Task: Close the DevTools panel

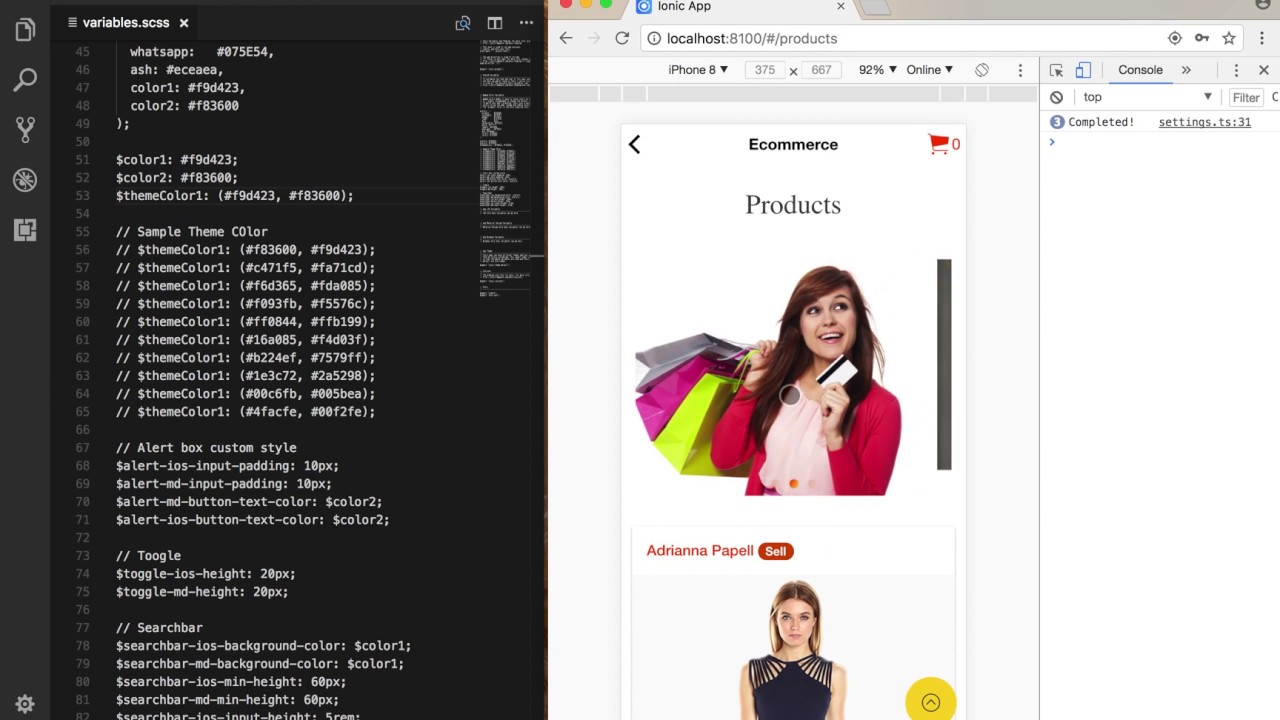Action: pos(1264,70)
